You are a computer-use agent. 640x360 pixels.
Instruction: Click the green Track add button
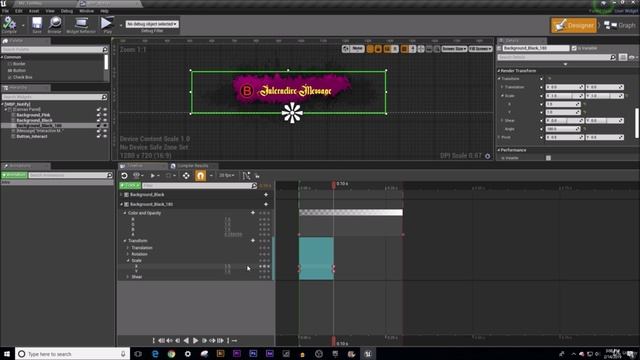129,185
